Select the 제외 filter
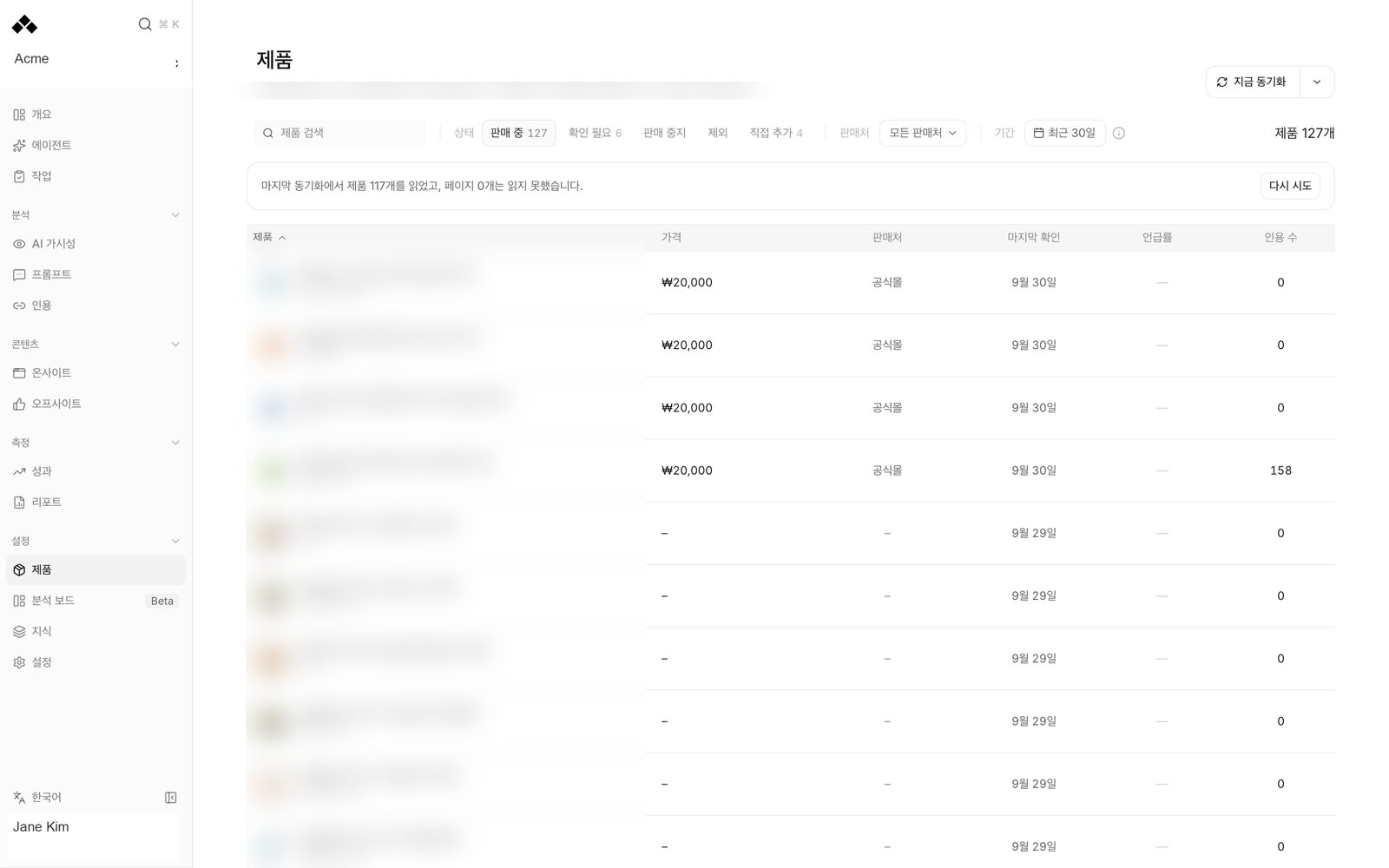This screenshot has width=1389, height=868. (x=717, y=133)
